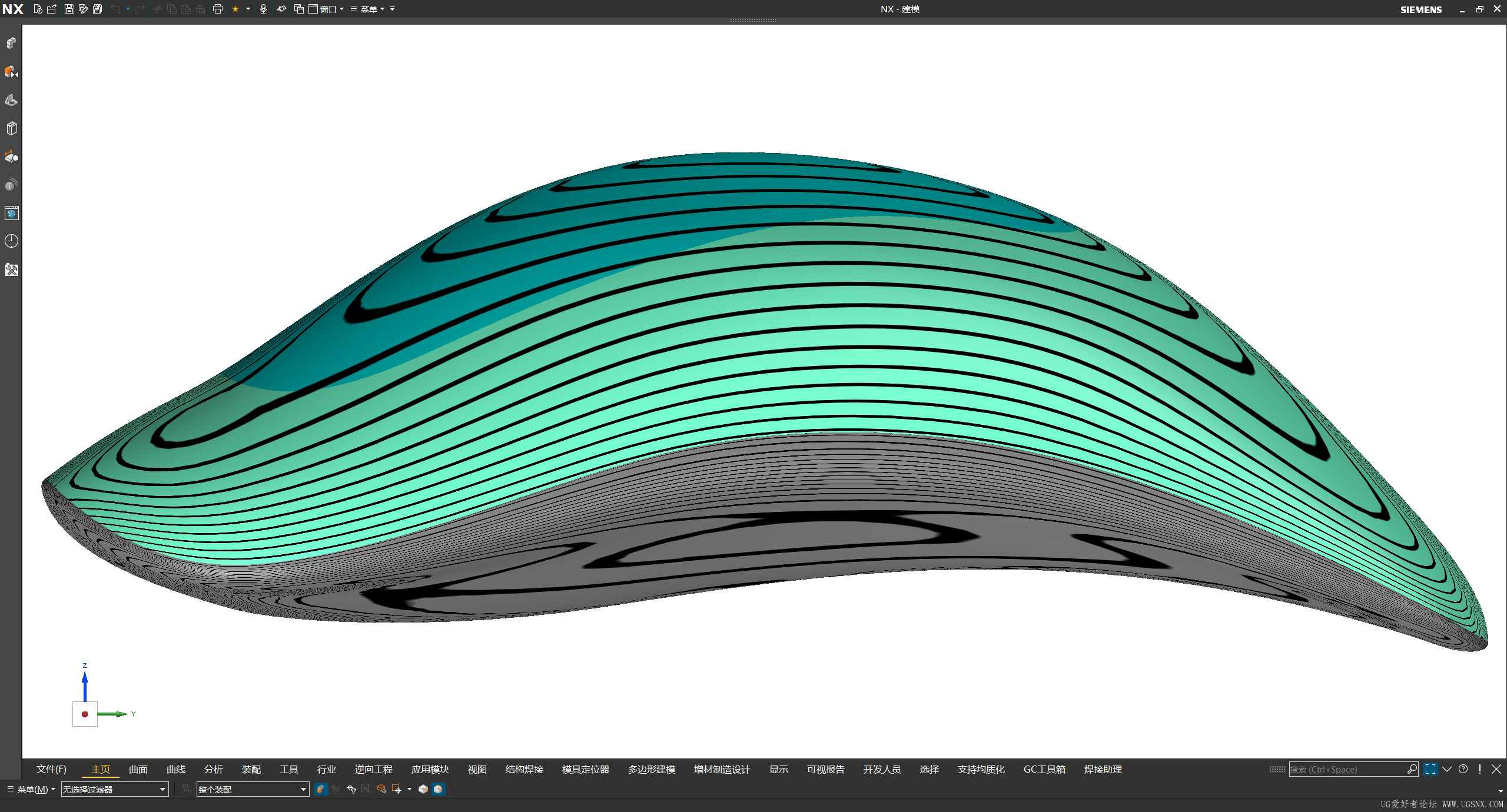Viewport: 1507px width, 812px height.
Task: Open the History clock sidebar icon
Action: click(12, 241)
